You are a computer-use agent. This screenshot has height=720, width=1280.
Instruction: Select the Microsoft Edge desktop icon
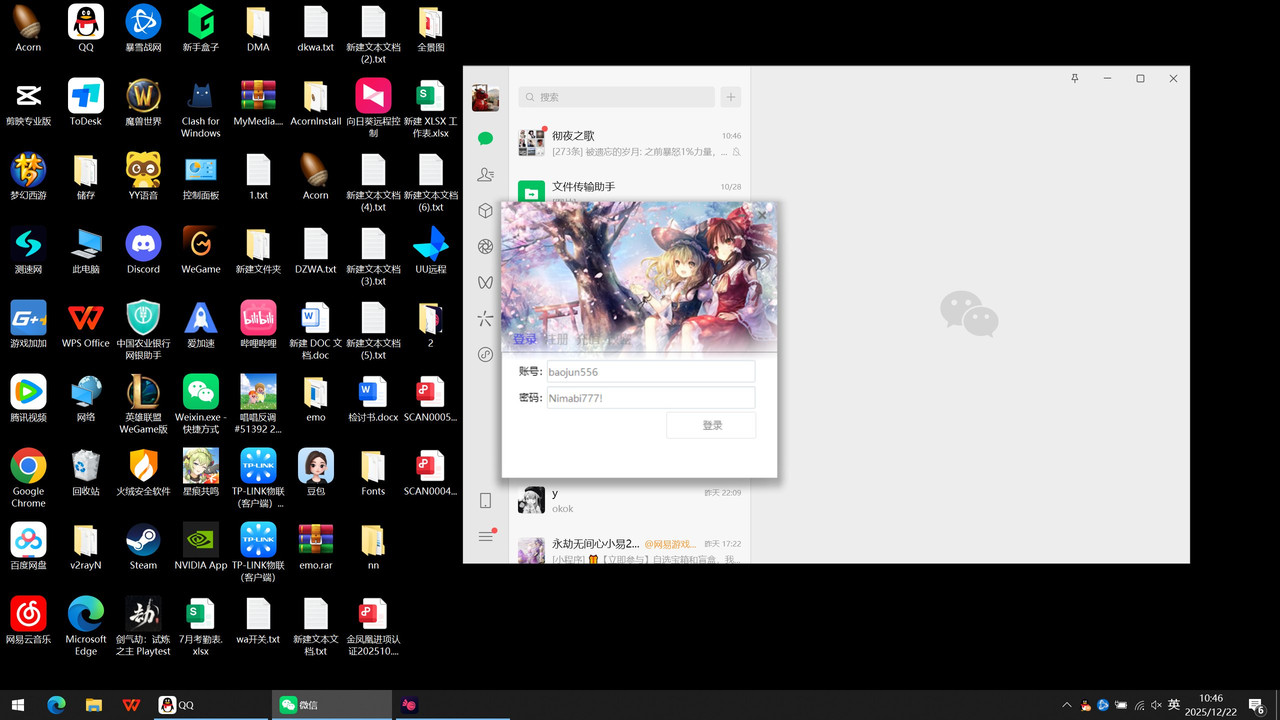[x=86, y=626]
